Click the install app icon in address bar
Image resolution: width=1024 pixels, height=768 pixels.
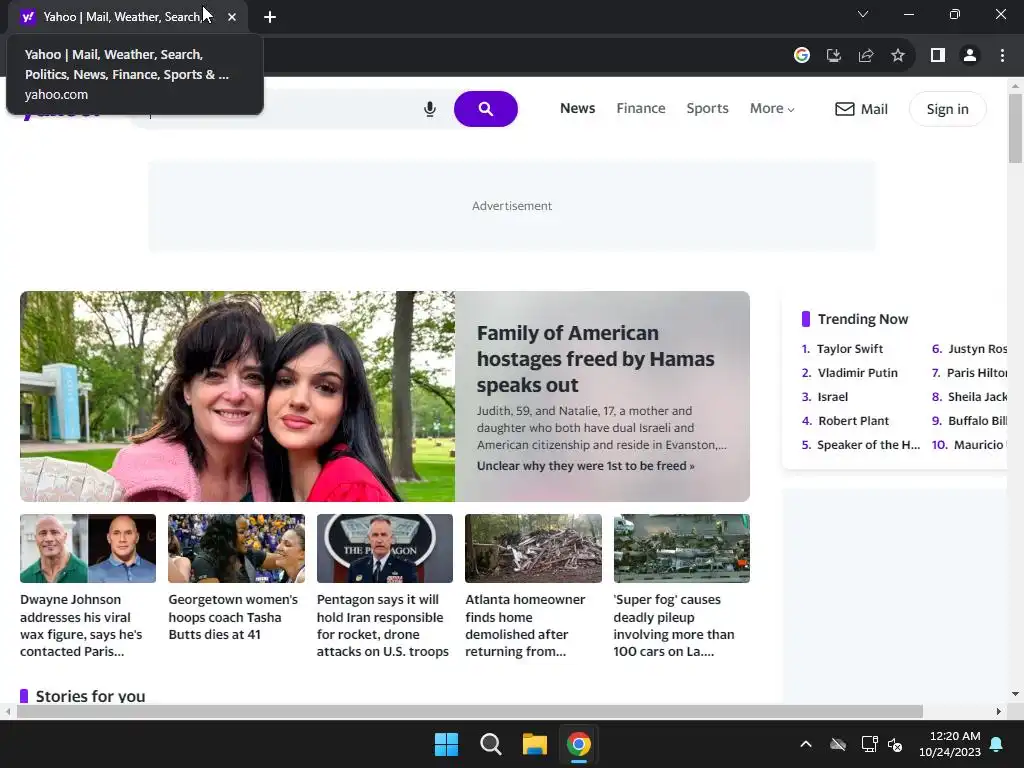[x=833, y=56]
